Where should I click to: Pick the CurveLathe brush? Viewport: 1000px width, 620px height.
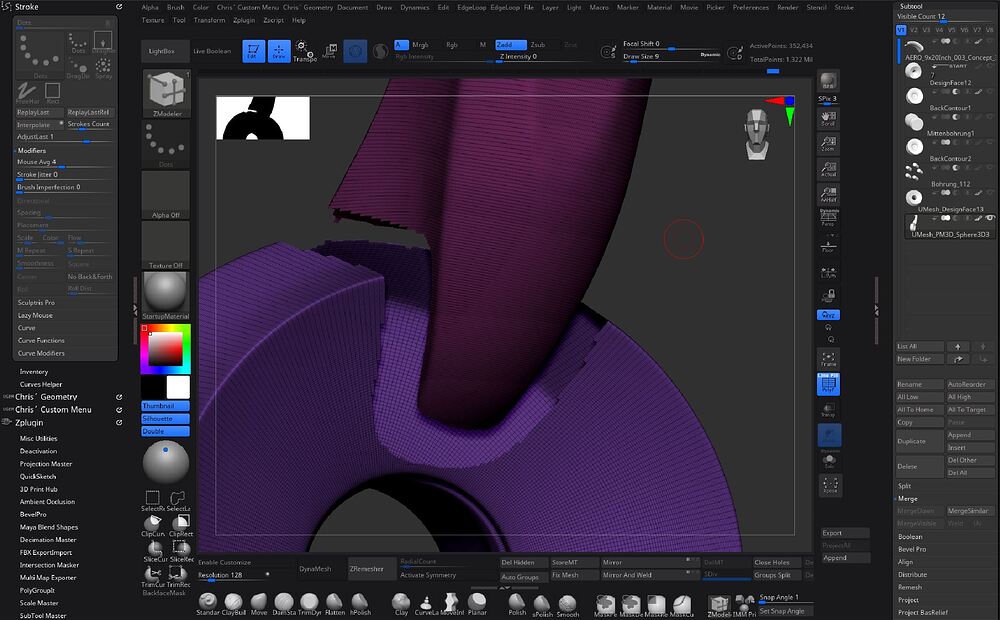[x=426, y=603]
